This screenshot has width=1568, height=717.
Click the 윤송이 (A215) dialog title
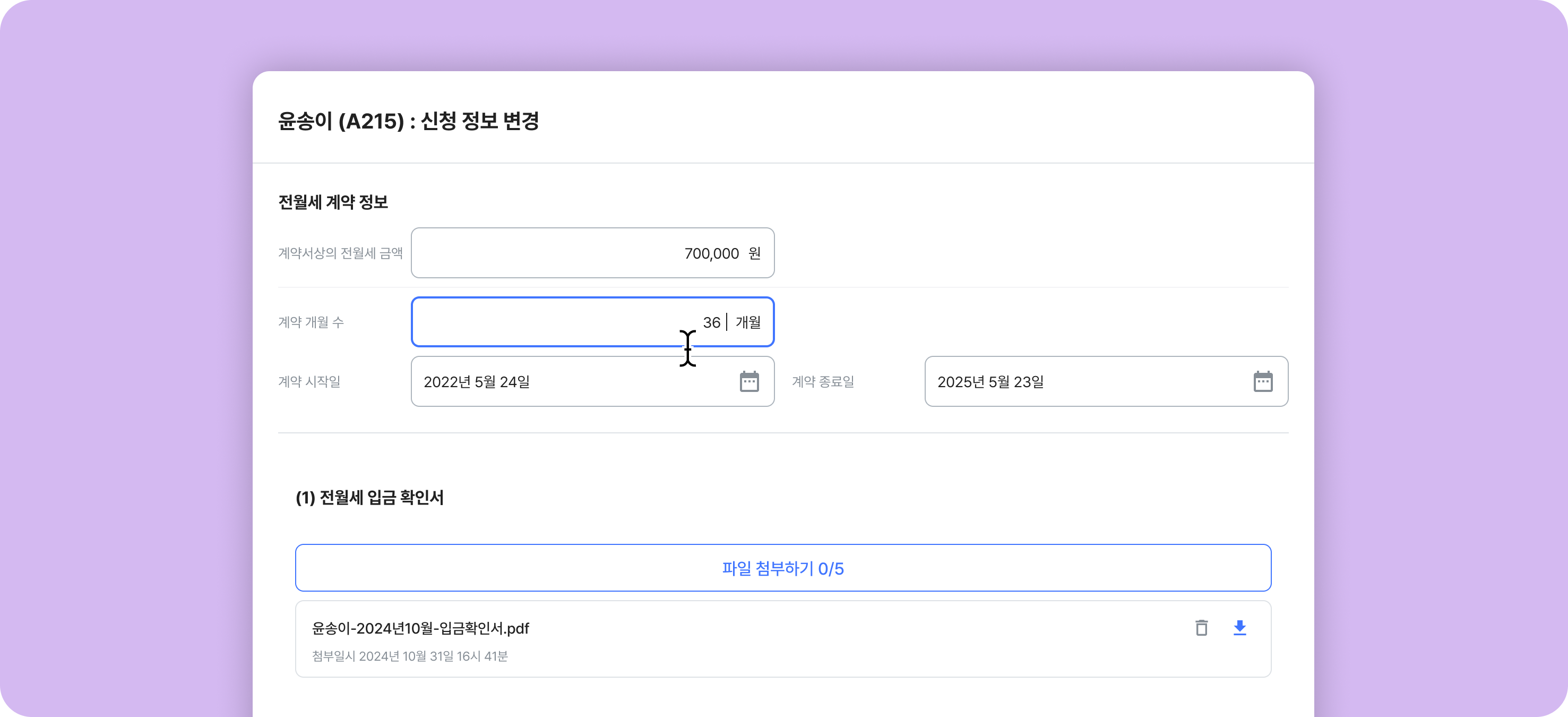click(408, 121)
